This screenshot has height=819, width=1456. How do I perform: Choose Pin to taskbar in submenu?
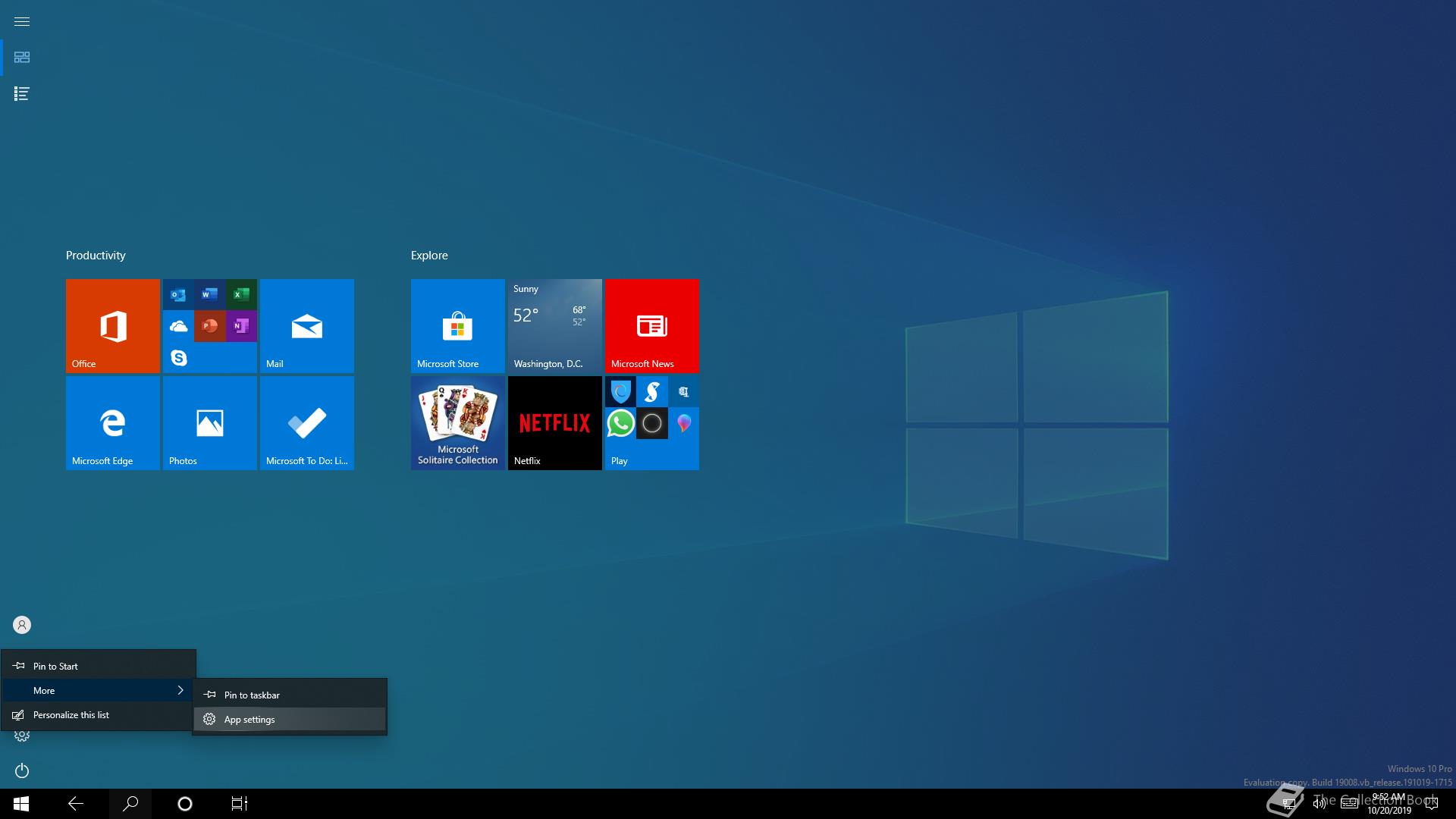click(x=290, y=695)
